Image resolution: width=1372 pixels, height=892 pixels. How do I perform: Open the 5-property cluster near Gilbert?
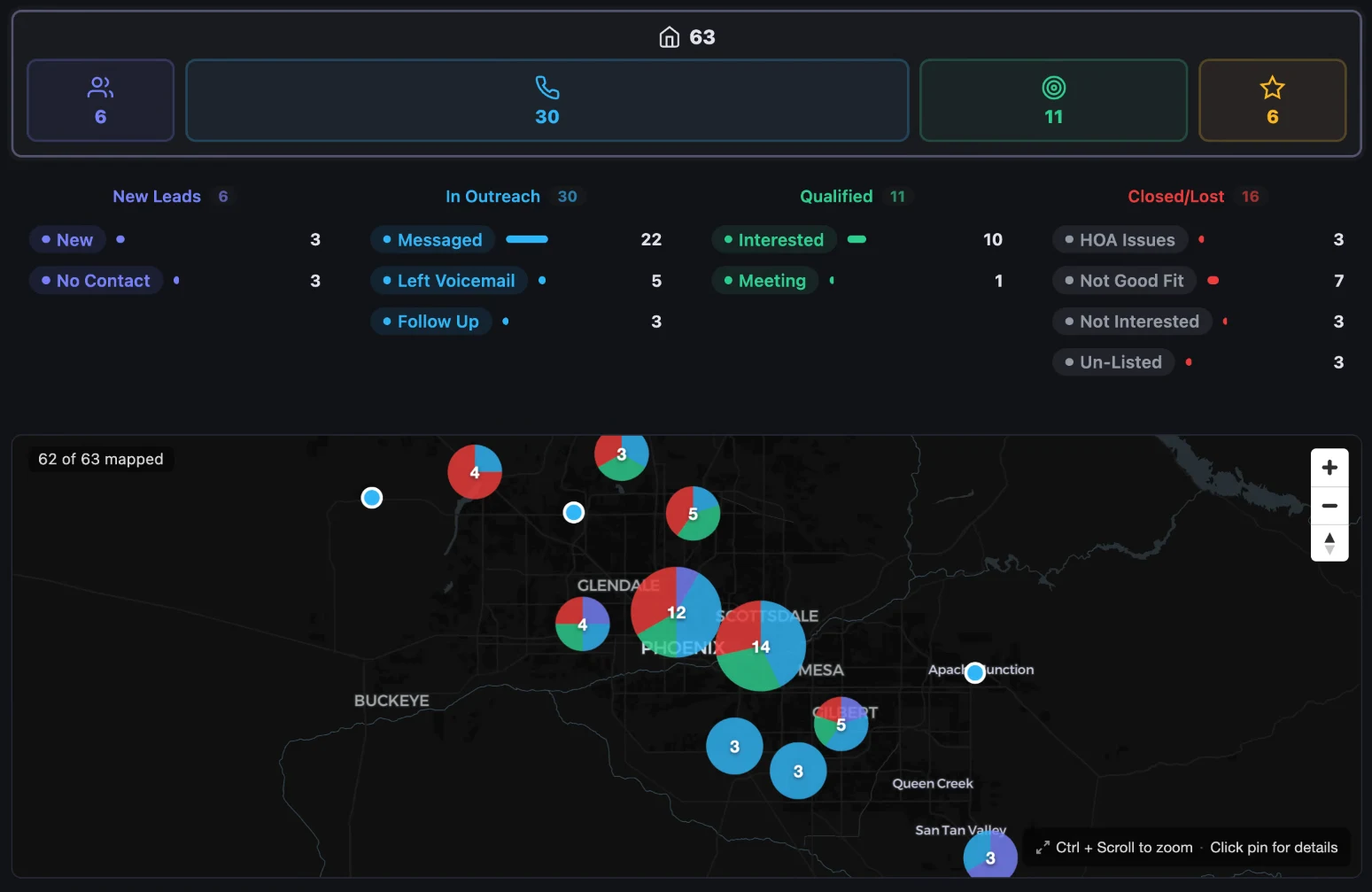(841, 725)
